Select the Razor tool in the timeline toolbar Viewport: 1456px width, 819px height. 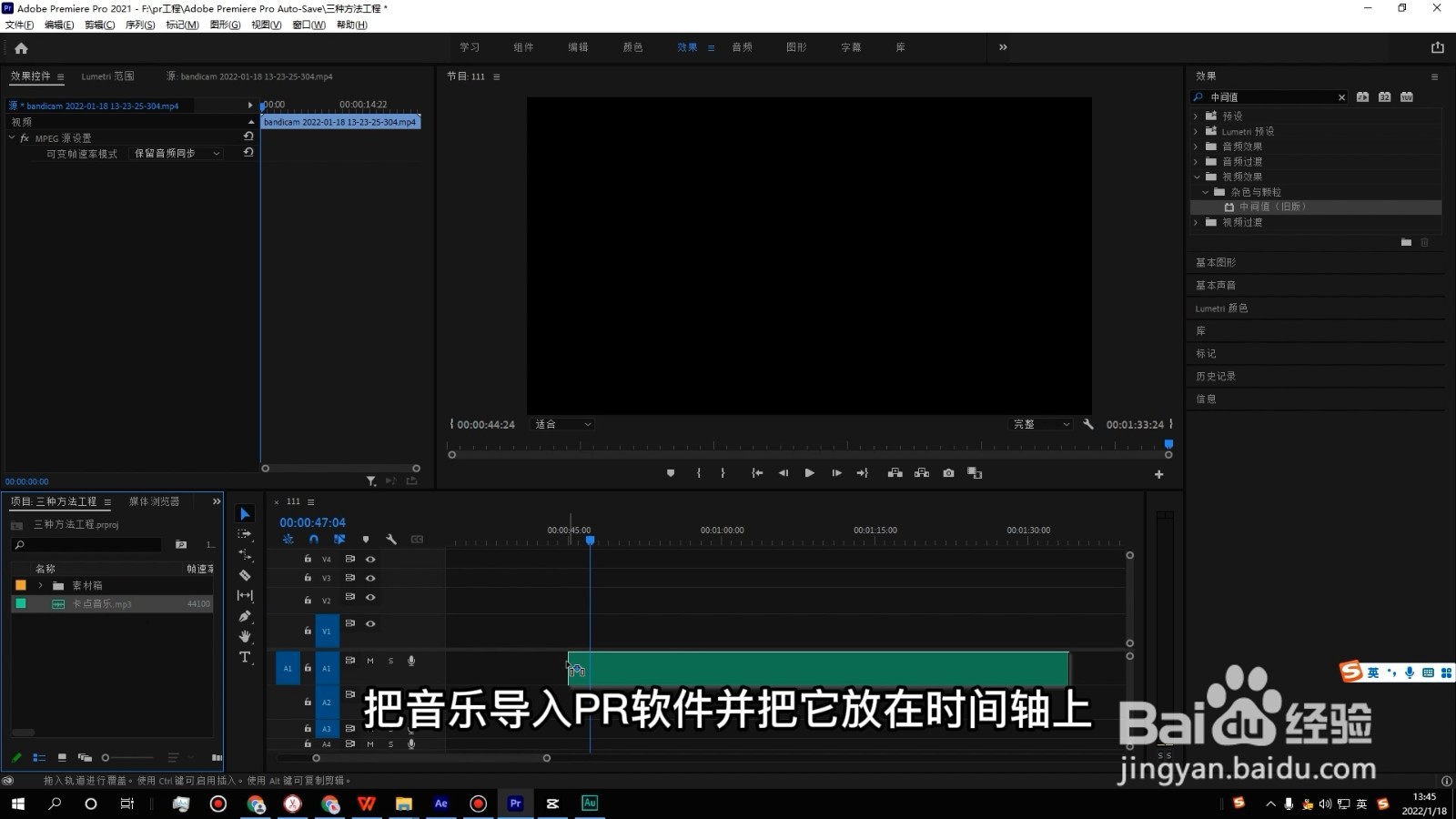pyautogui.click(x=244, y=575)
